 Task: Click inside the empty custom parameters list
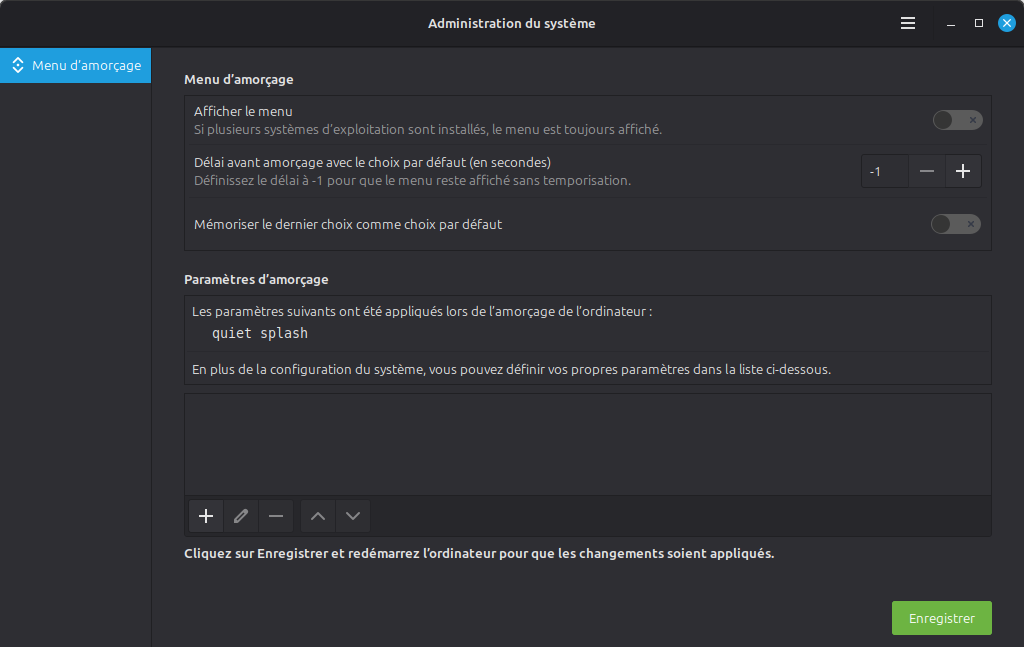pyautogui.click(x=586, y=443)
